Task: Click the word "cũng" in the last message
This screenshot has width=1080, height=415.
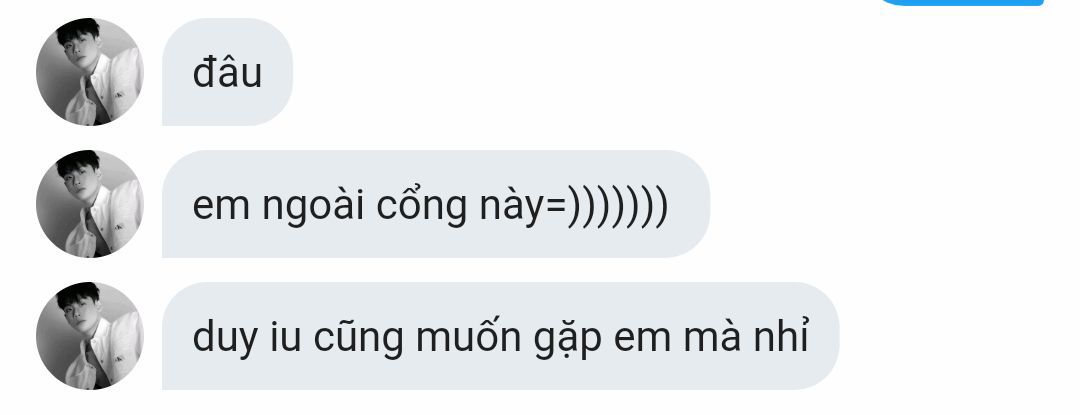Action: [x=358, y=337]
